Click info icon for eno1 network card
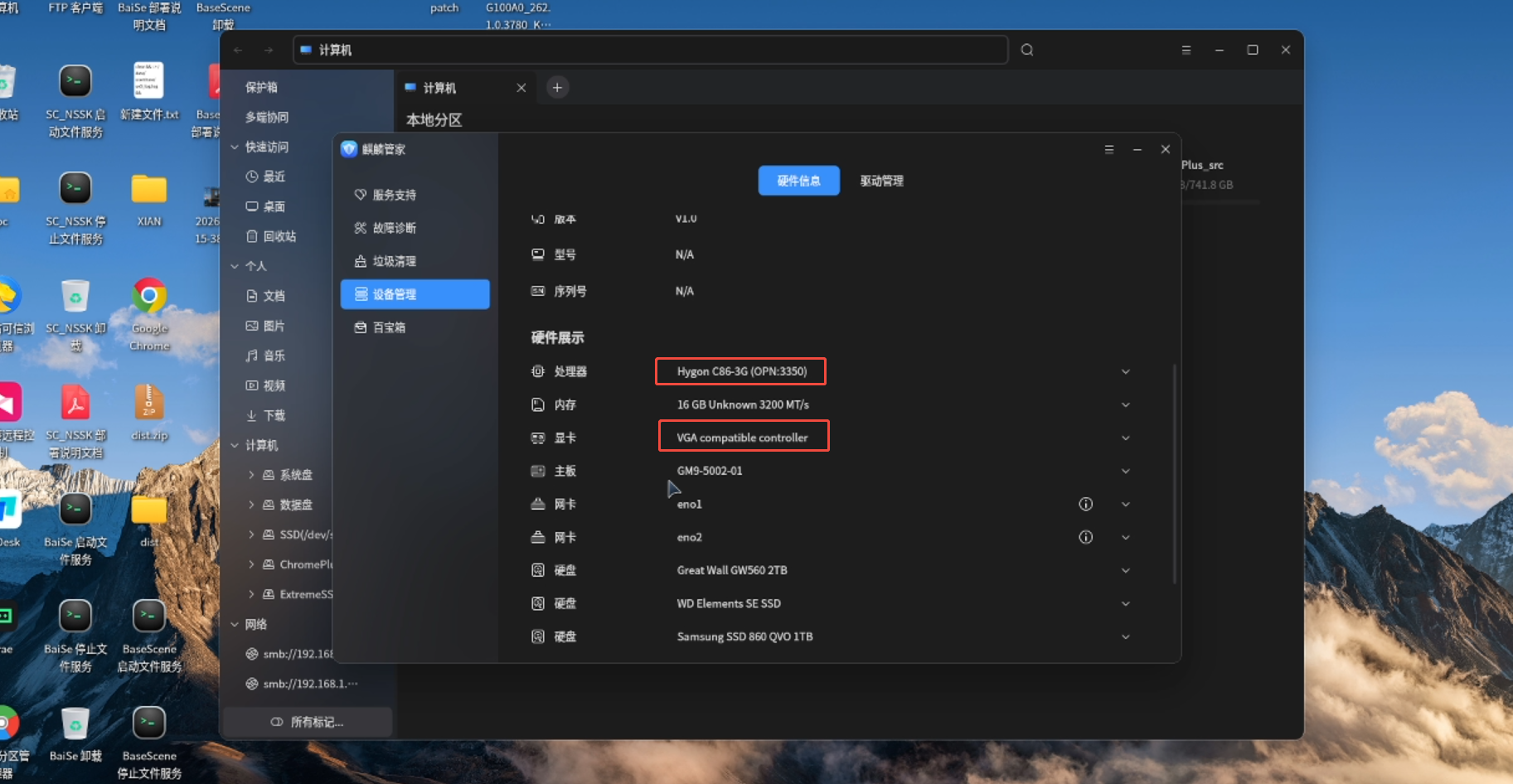 pyautogui.click(x=1085, y=504)
